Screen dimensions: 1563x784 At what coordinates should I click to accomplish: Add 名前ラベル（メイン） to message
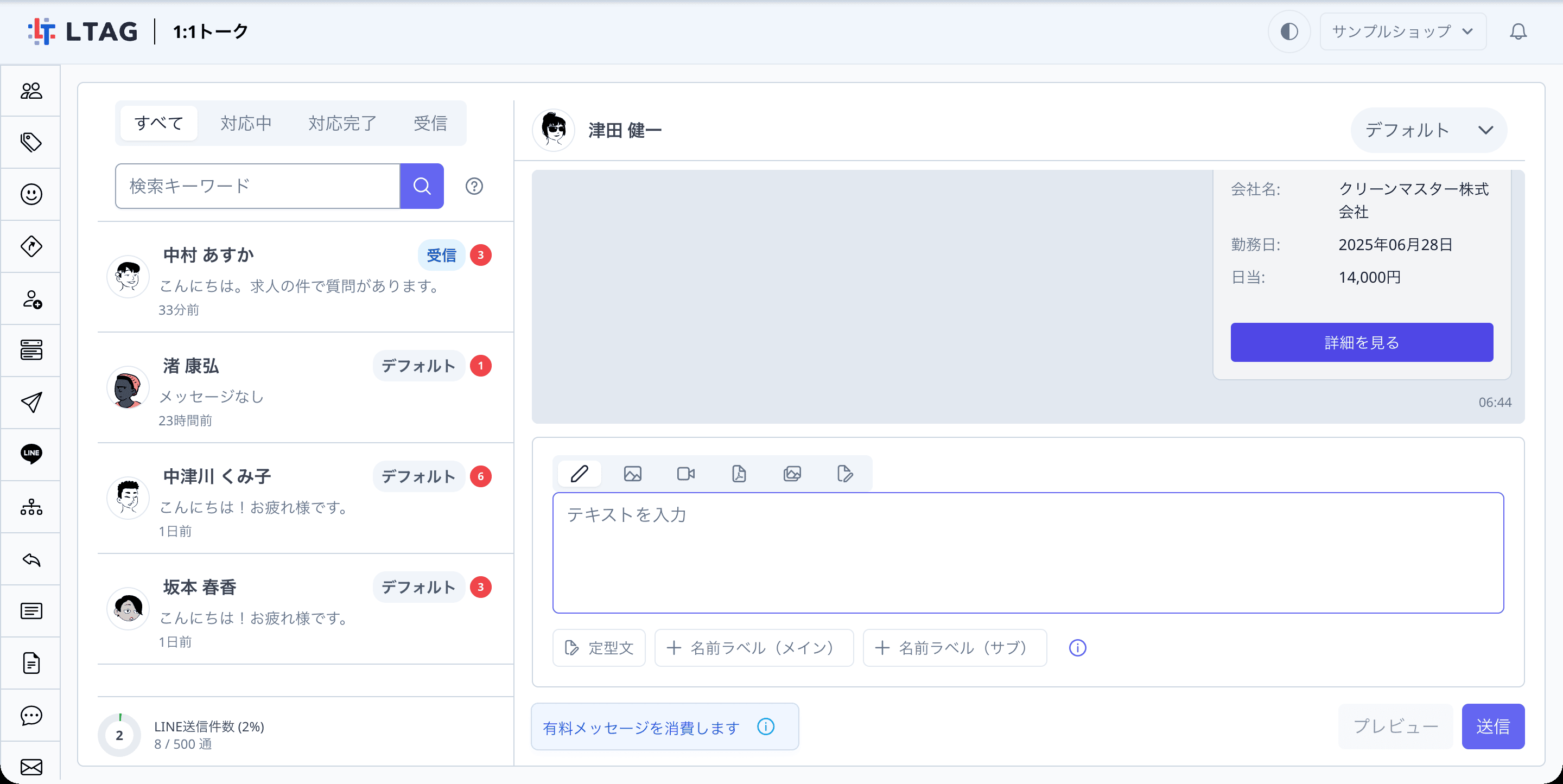click(x=754, y=648)
